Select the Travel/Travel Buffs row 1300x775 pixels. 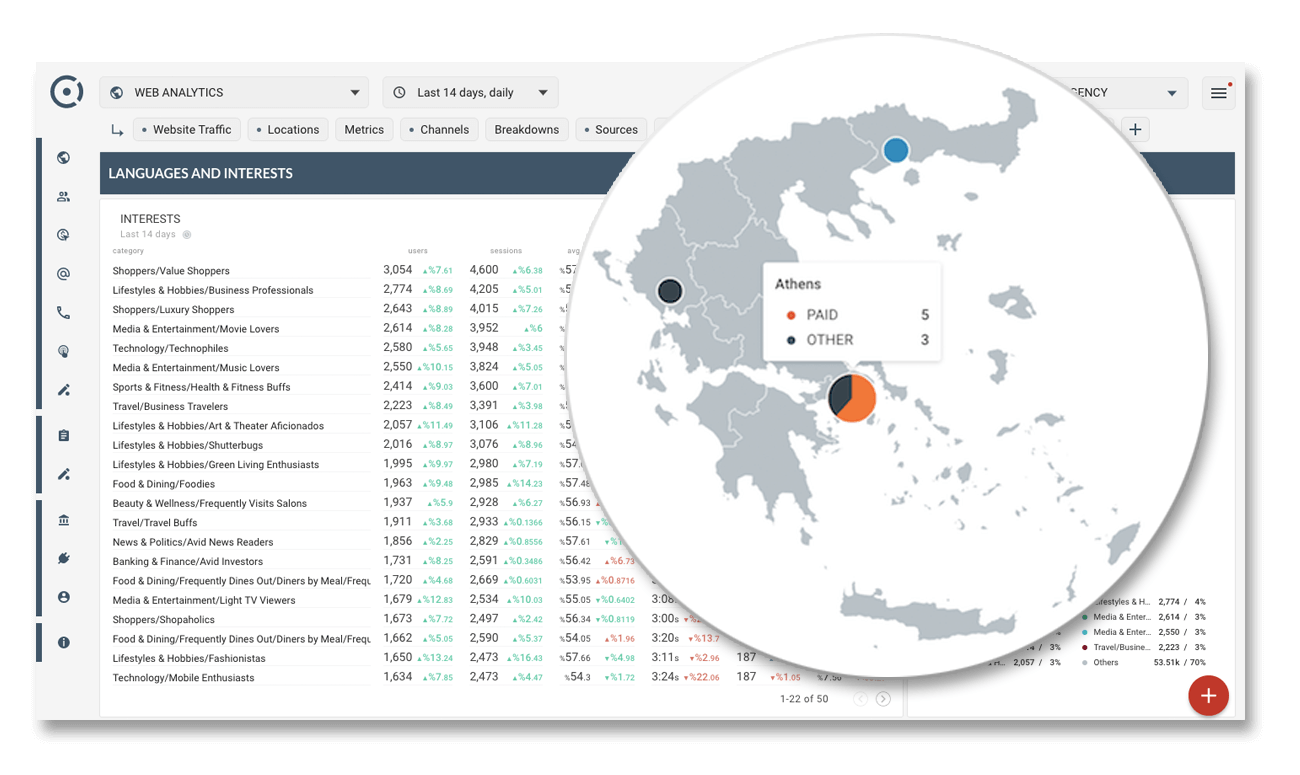pyautogui.click(x=155, y=523)
